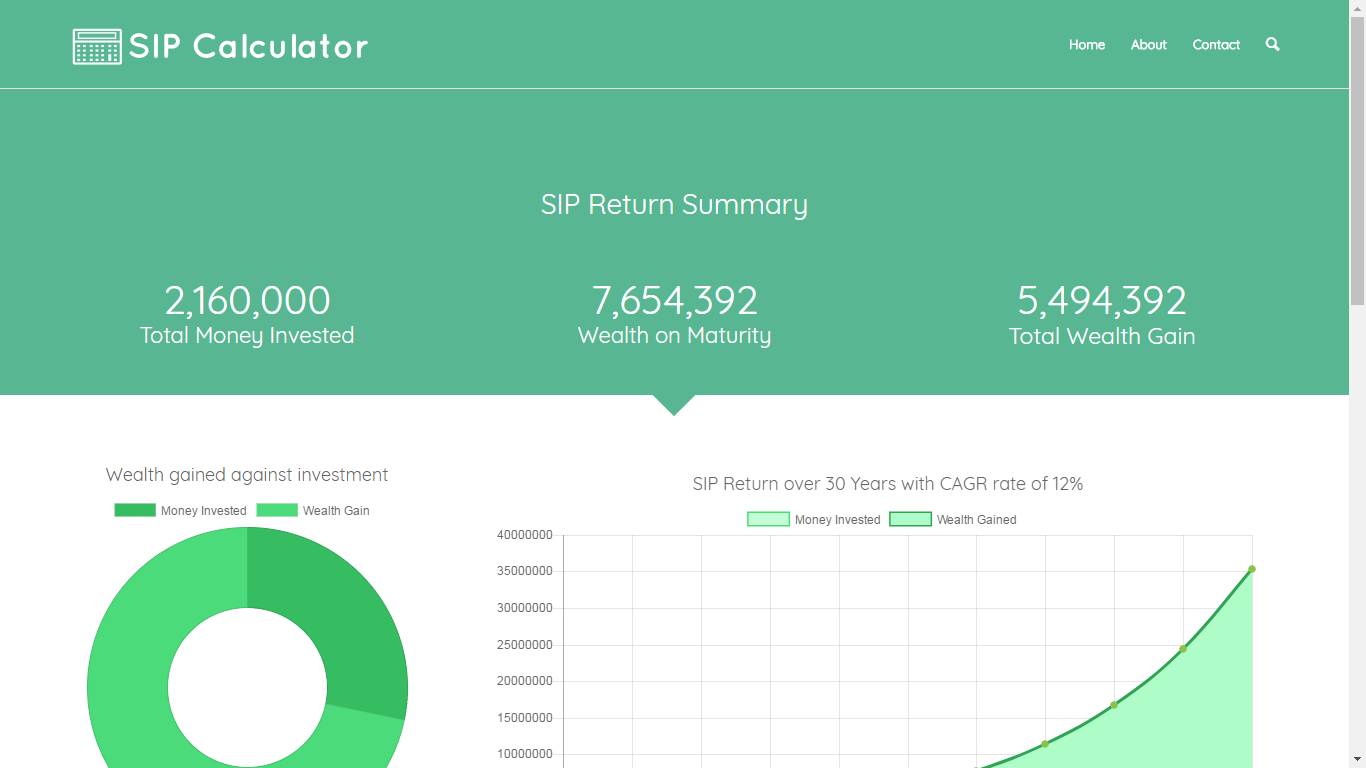Click the Wealth Gained legend label text
Image resolution: width=1366 pixels, height=768 pixels.
pos(977,520)
